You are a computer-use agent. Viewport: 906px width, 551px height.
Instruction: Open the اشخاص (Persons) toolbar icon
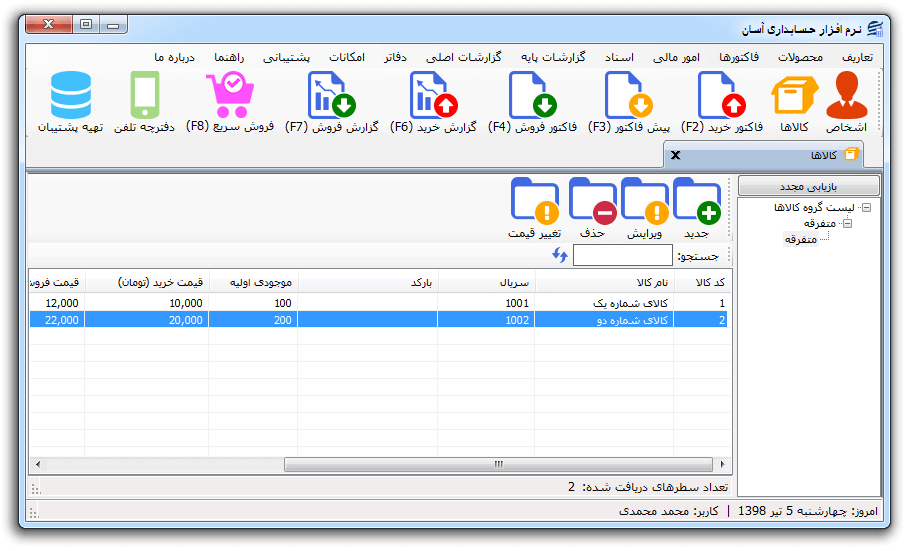pyautogui.click(x=846, y=95)
